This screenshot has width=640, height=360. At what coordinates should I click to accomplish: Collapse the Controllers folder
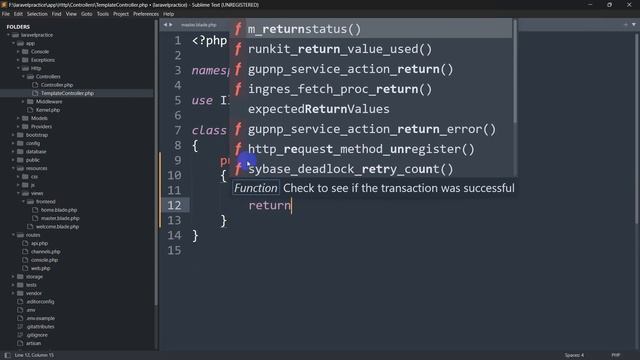23,77
